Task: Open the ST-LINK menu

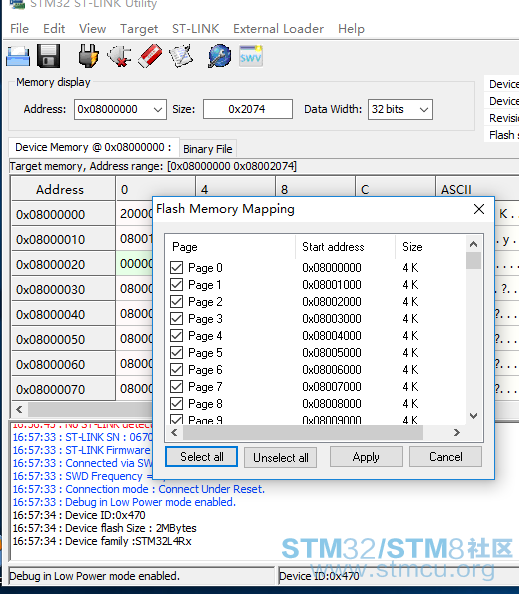Action: tap(195, 29)
